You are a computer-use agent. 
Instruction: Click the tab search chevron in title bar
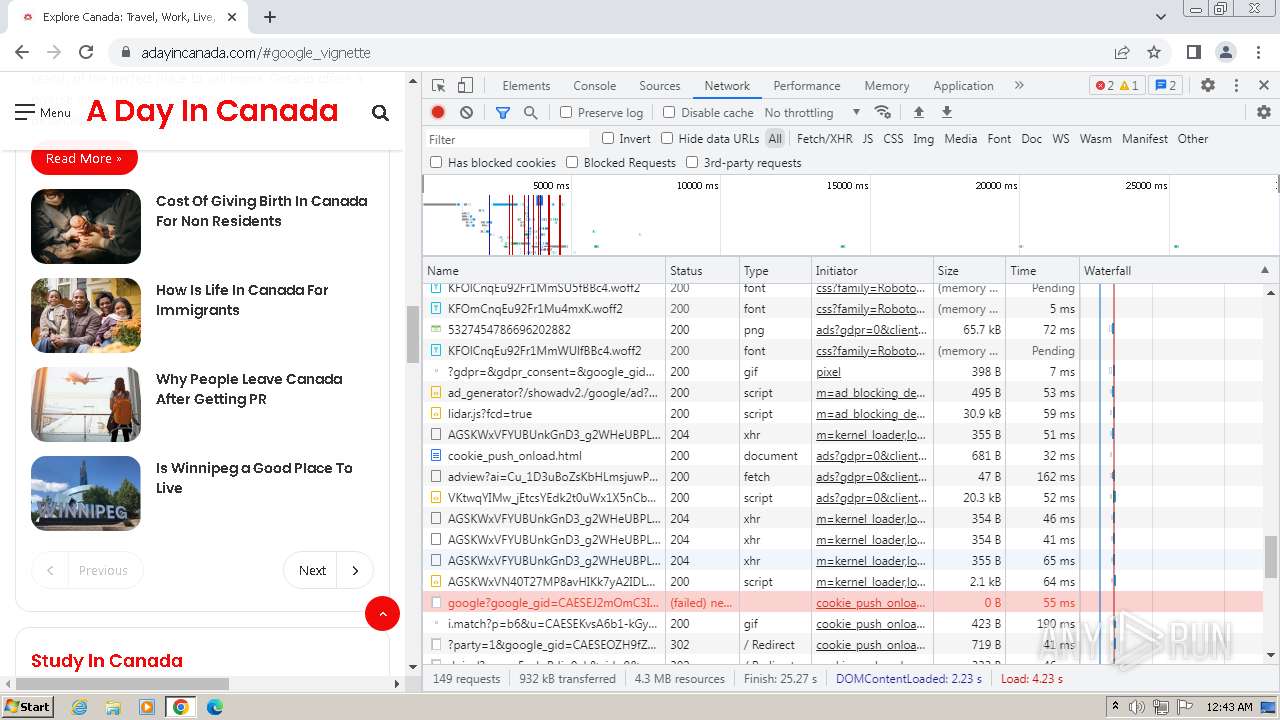coord(1160,17)
